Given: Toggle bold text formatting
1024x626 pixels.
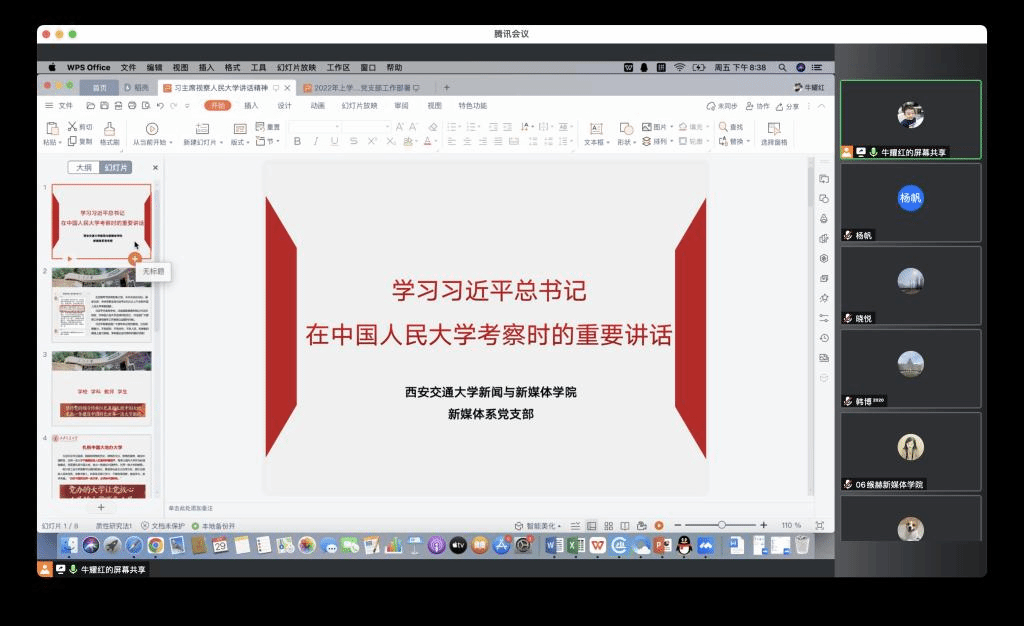Looking at the screenshot, I should [297, 142].
